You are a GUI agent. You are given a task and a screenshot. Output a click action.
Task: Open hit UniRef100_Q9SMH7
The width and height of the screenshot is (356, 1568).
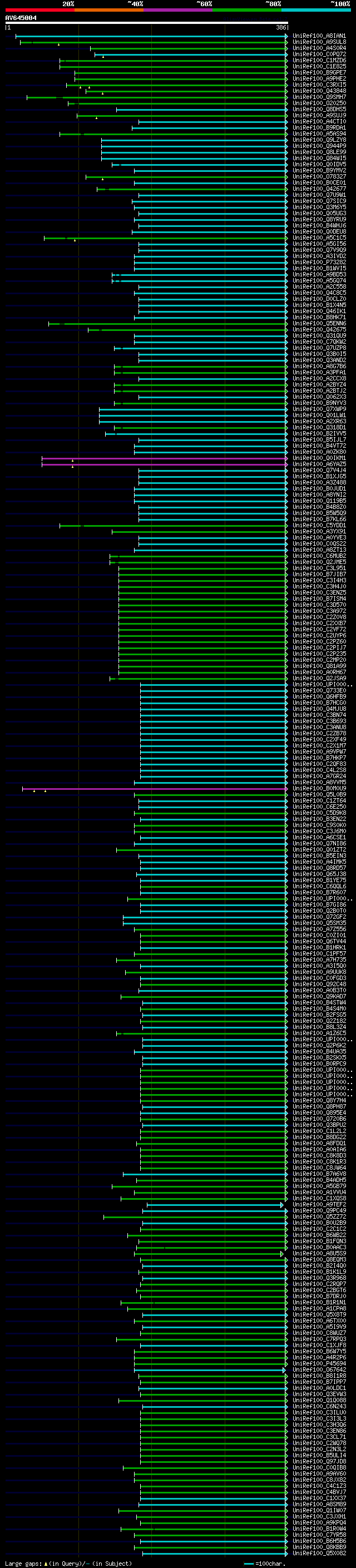319,97
